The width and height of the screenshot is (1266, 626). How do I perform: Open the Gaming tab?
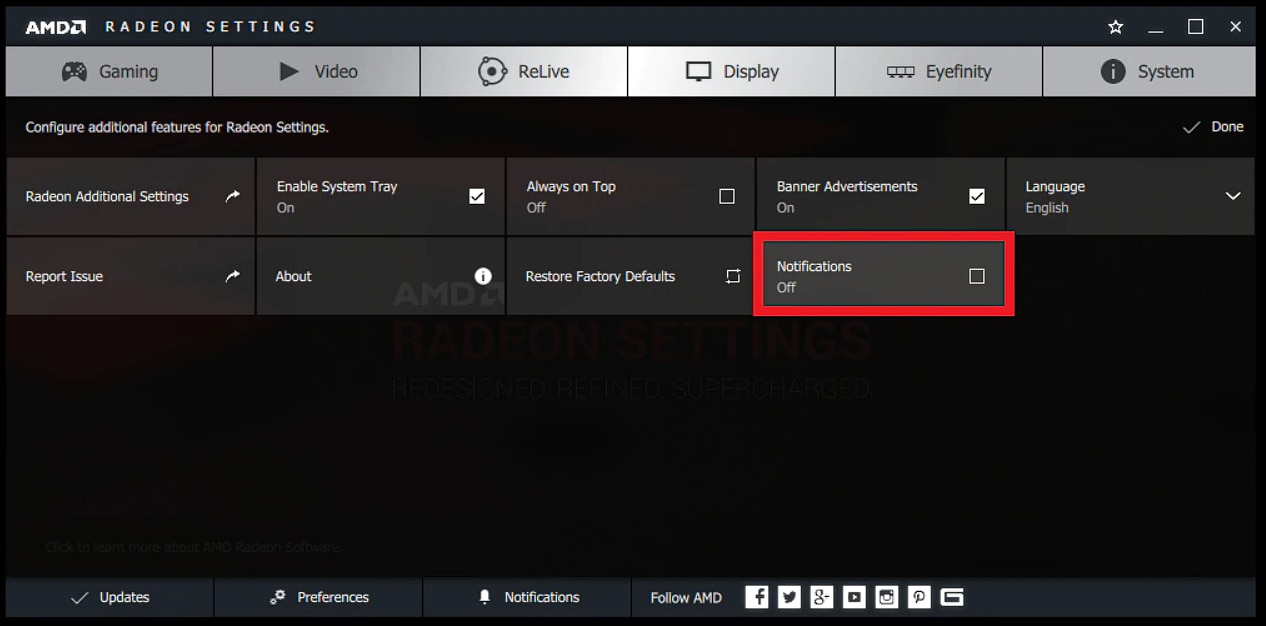click(x=109, y=71)
